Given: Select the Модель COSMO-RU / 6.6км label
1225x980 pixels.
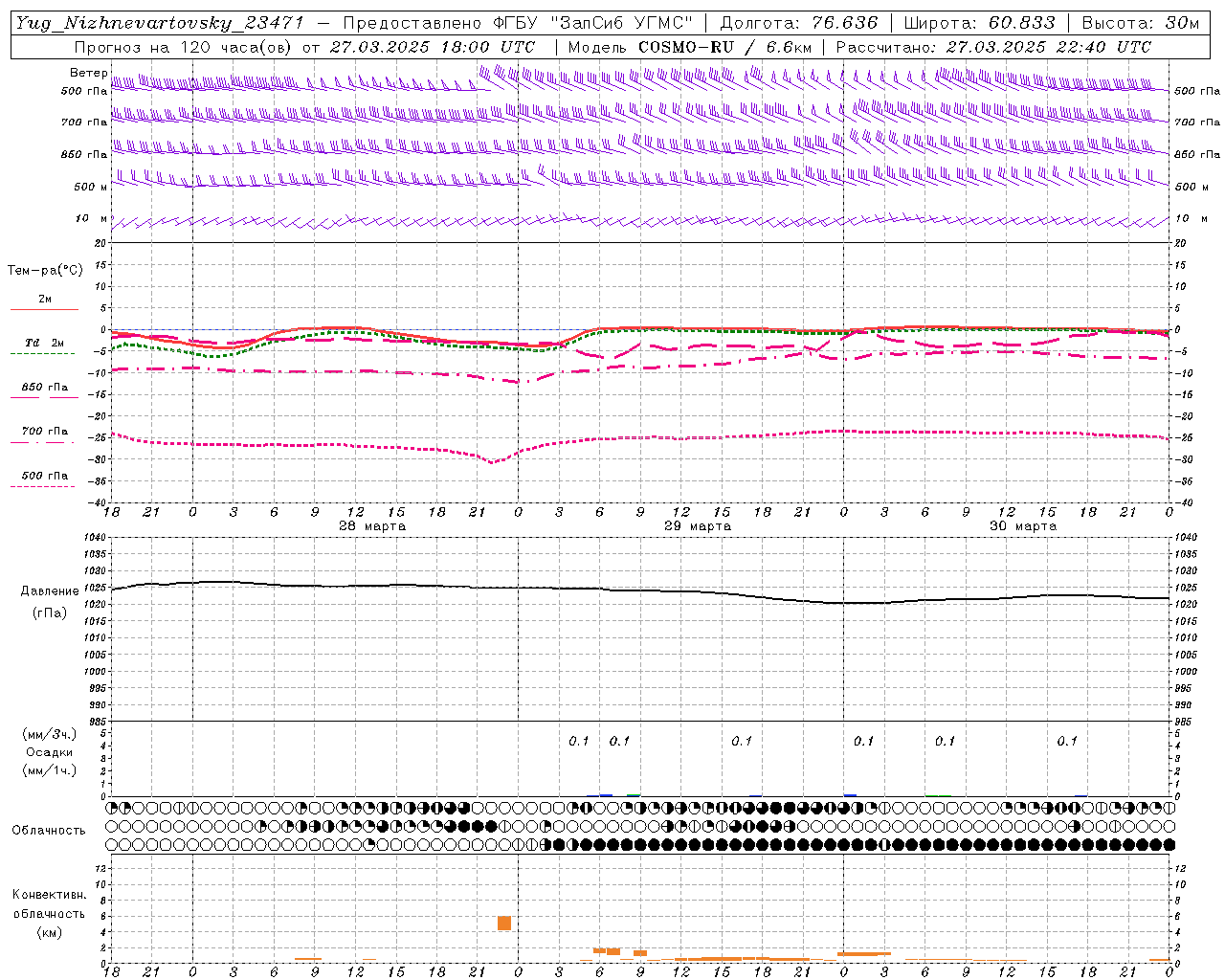Looking at the screenshot, I should point(690,47).
